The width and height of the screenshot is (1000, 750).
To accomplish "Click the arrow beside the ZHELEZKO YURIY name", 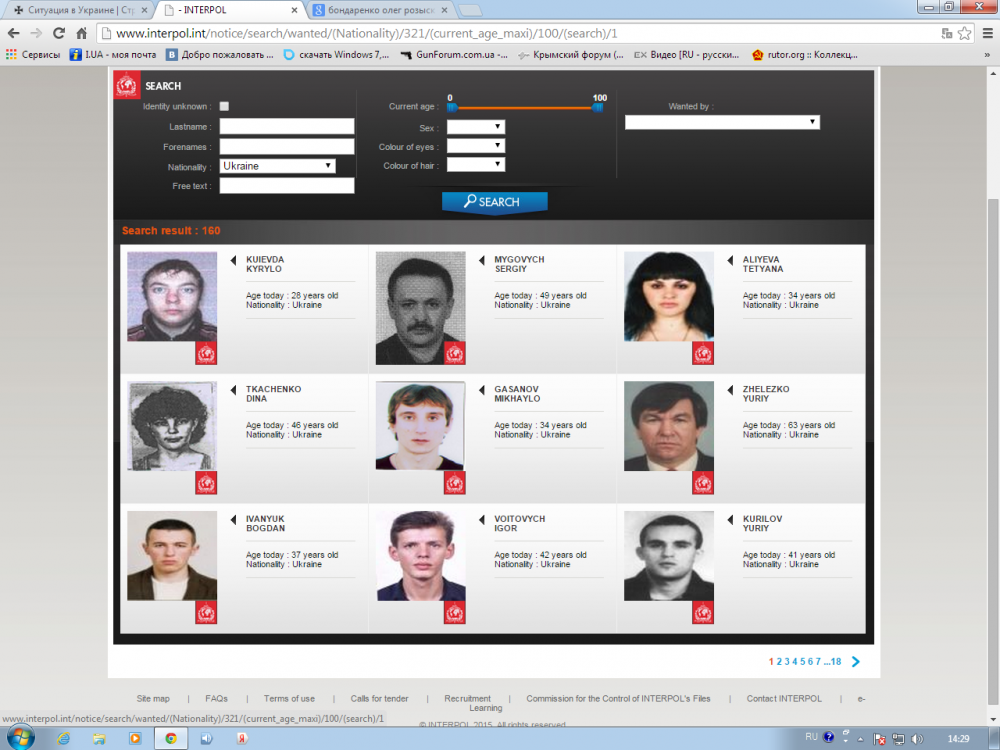I will (730, 390).
